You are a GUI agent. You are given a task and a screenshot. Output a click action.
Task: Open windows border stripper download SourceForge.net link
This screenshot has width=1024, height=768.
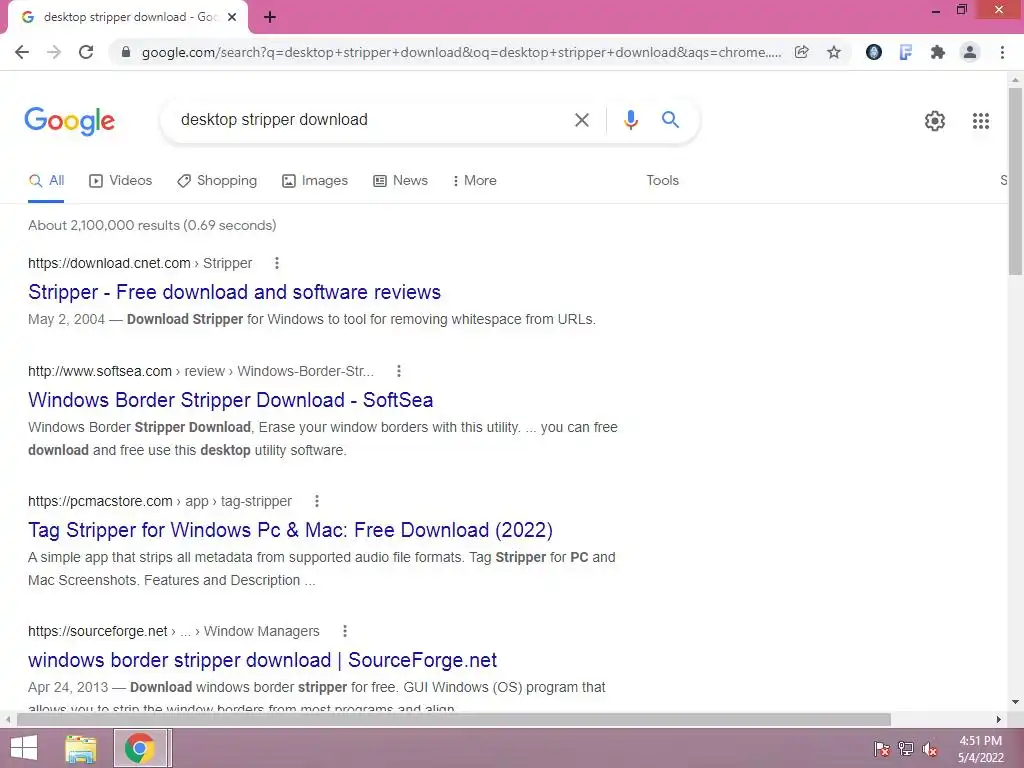[x=263, y=660]
